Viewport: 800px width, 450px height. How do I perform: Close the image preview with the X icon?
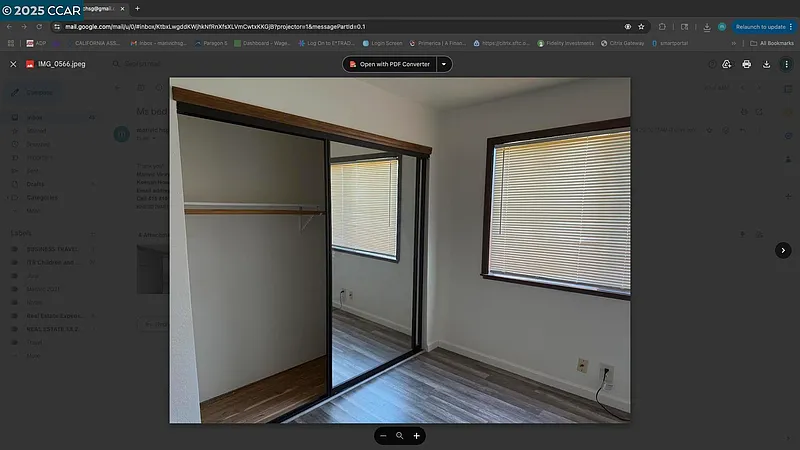click(x=13, y=64)
